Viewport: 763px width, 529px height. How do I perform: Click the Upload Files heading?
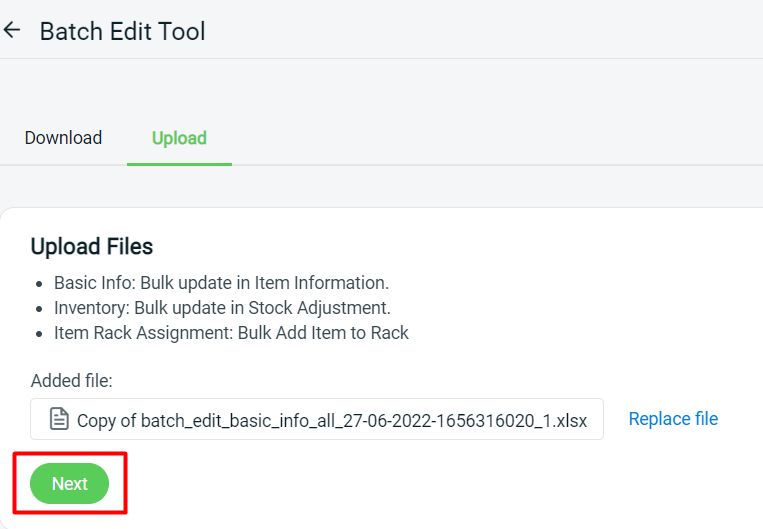coord(92,246)
